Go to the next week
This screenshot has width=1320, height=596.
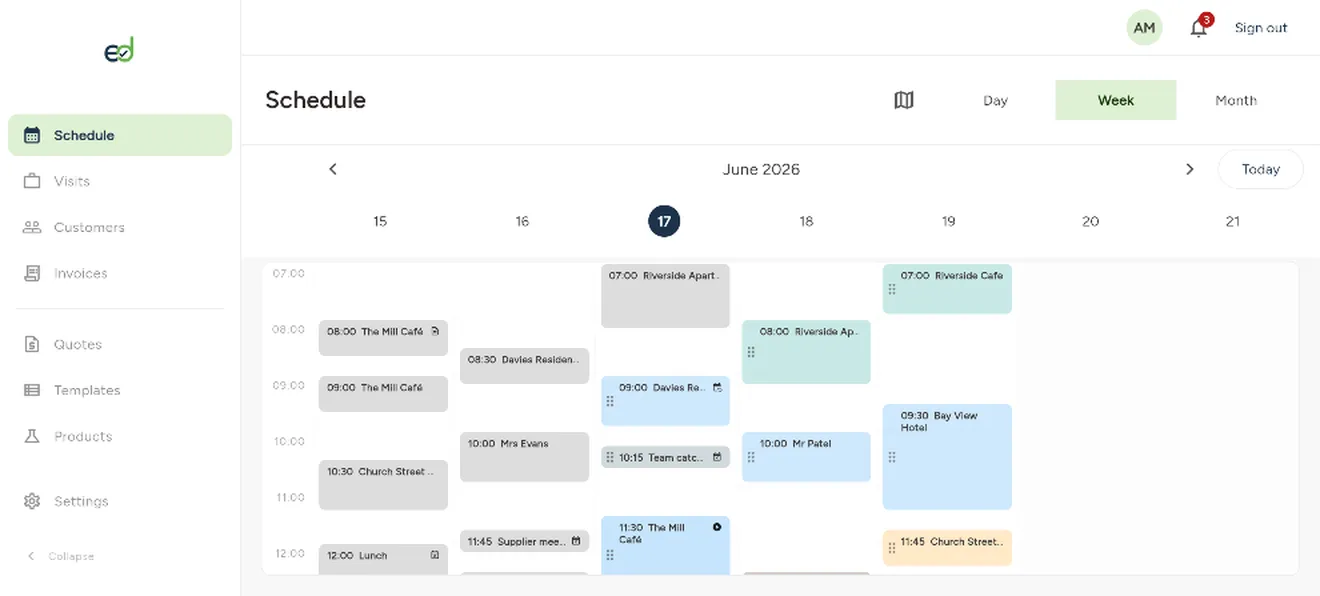coord(1190,169)
